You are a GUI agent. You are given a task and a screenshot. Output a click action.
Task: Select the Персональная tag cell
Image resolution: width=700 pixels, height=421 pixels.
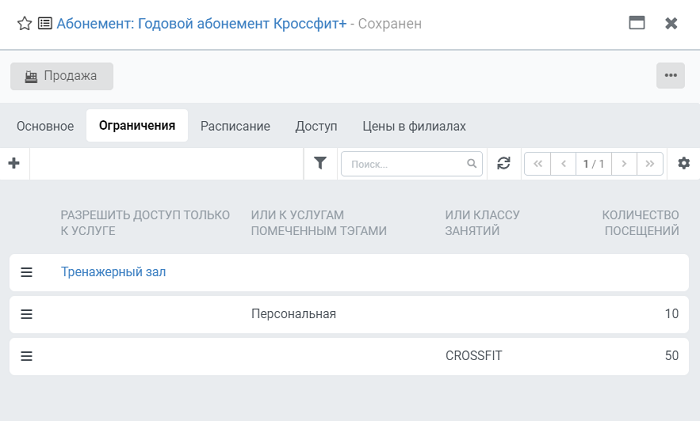coord(293,314)
